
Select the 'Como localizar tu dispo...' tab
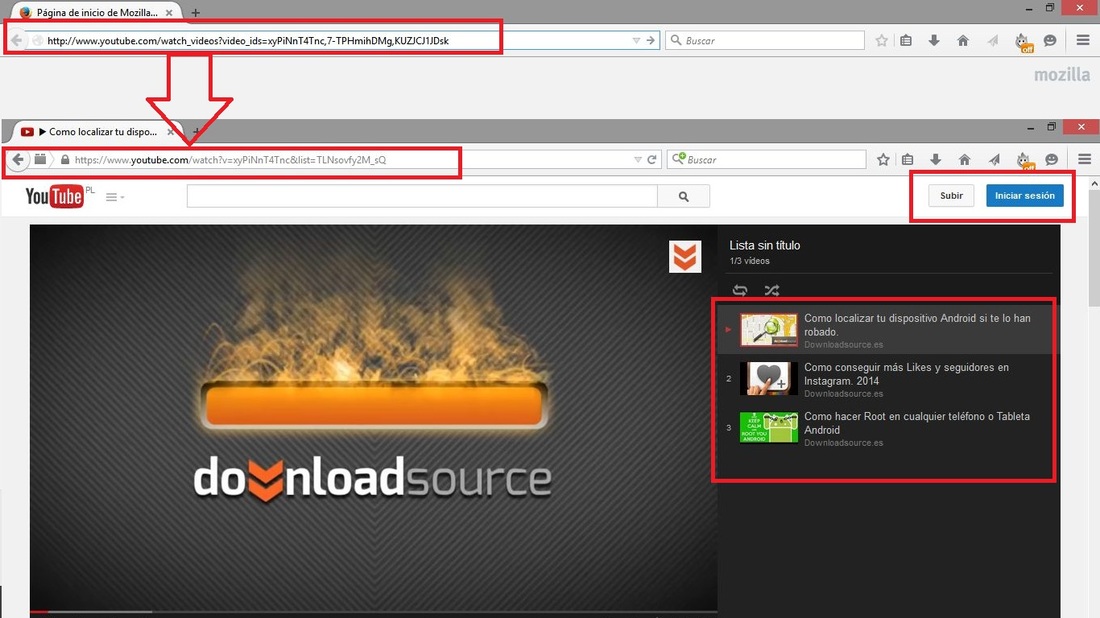96,131
